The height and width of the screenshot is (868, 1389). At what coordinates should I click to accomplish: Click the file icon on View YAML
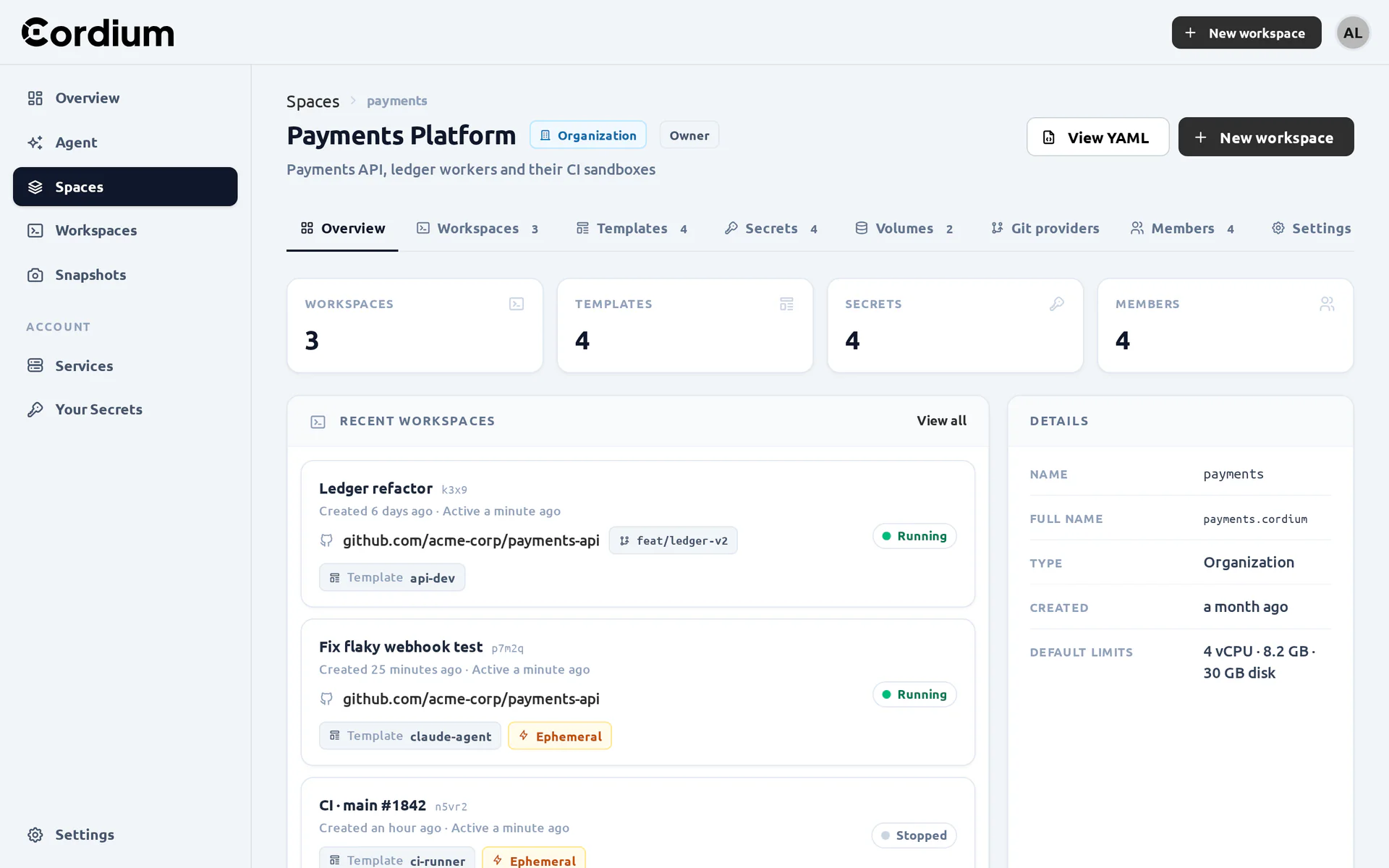(1049, 137)
